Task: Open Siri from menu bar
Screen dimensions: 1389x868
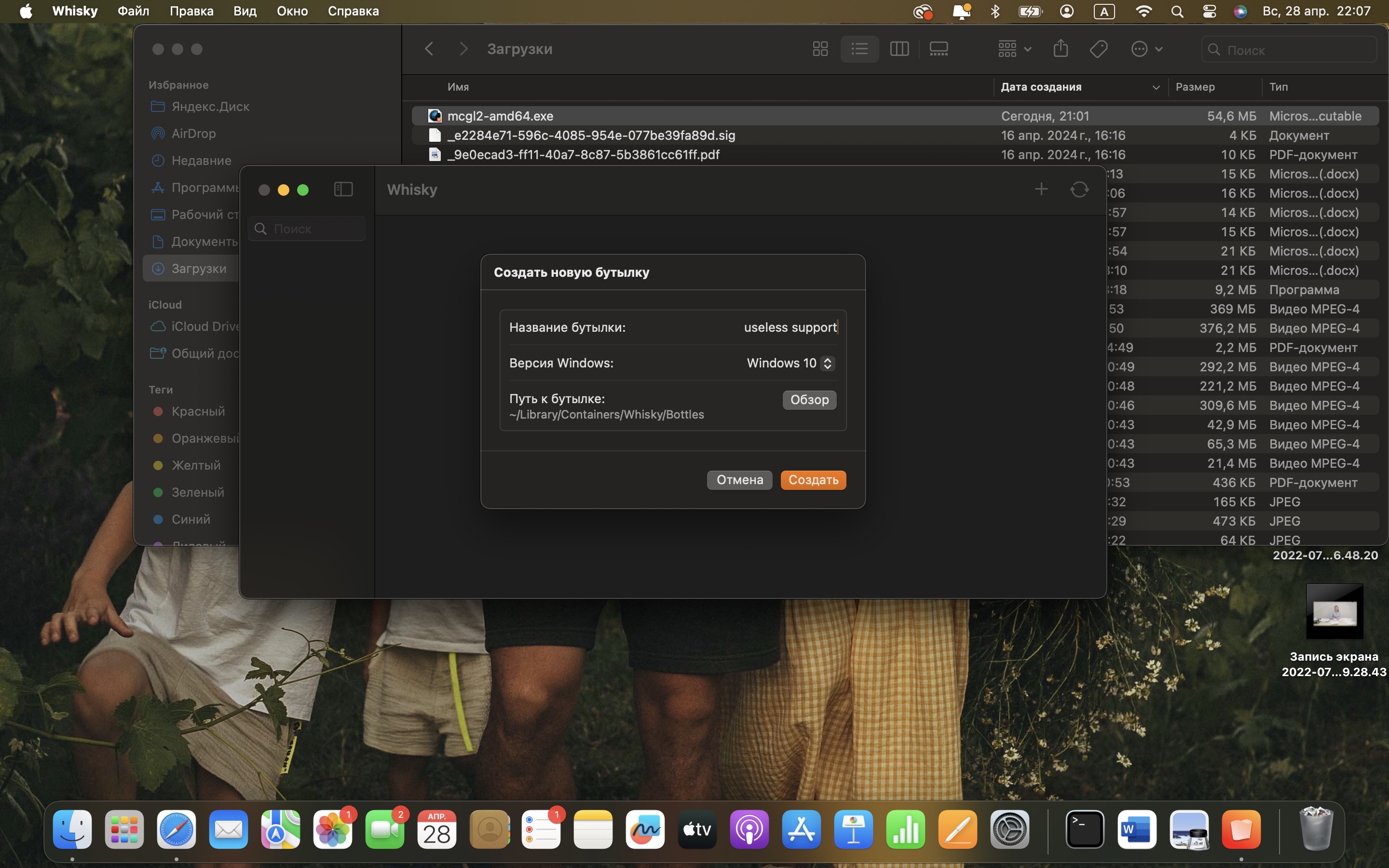Action: [1240, 12]
